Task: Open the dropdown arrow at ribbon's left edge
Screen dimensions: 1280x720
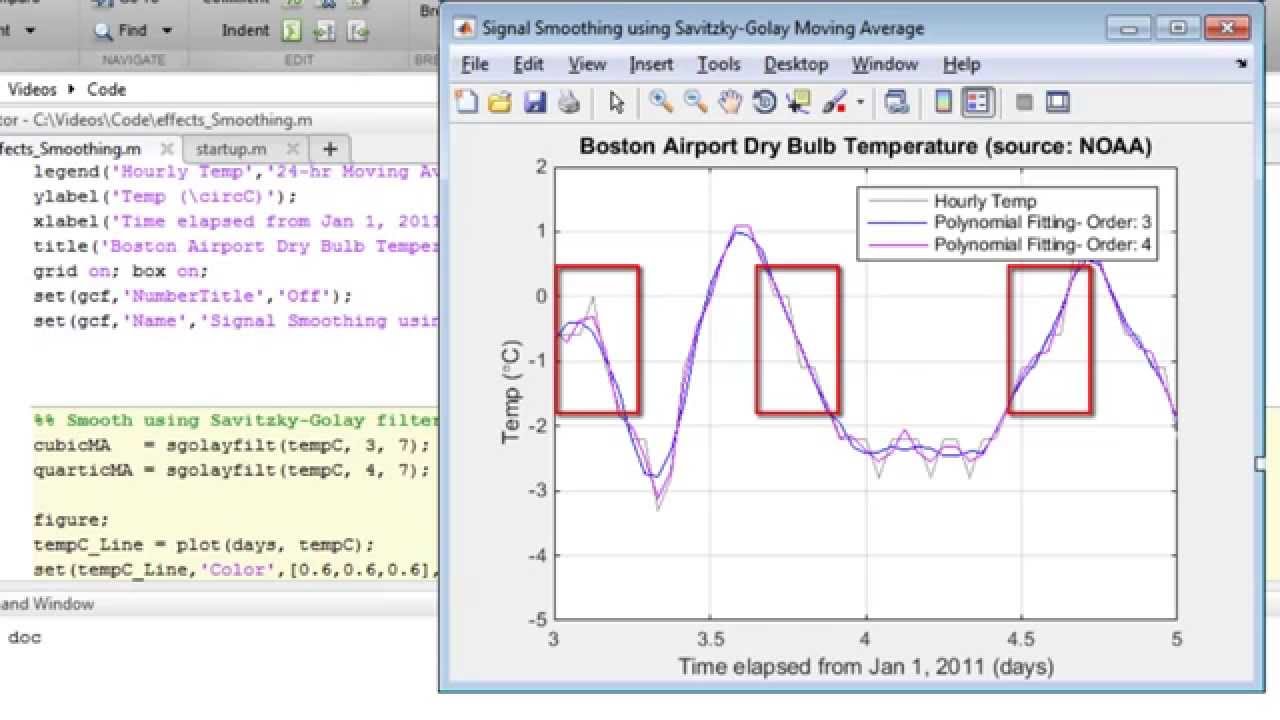Action: click(x=30, y=31)
